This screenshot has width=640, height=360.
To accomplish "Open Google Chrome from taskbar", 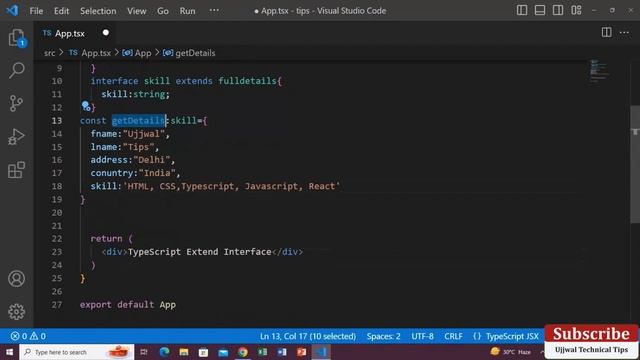I will tap(243, 352).
